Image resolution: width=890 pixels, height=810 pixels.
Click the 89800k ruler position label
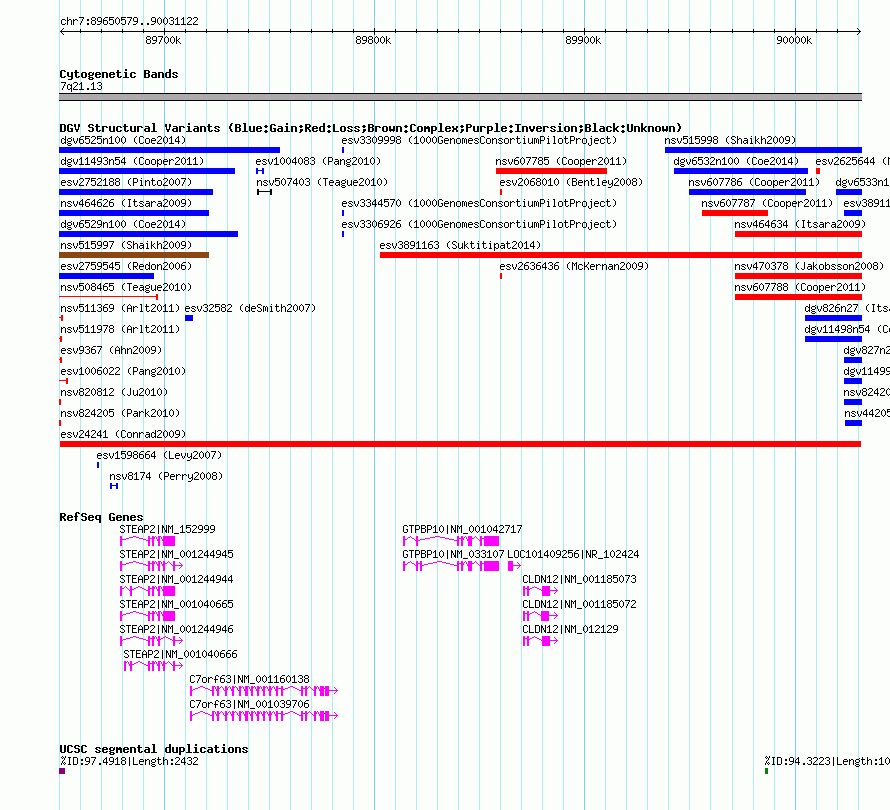[x=373, y=40]
